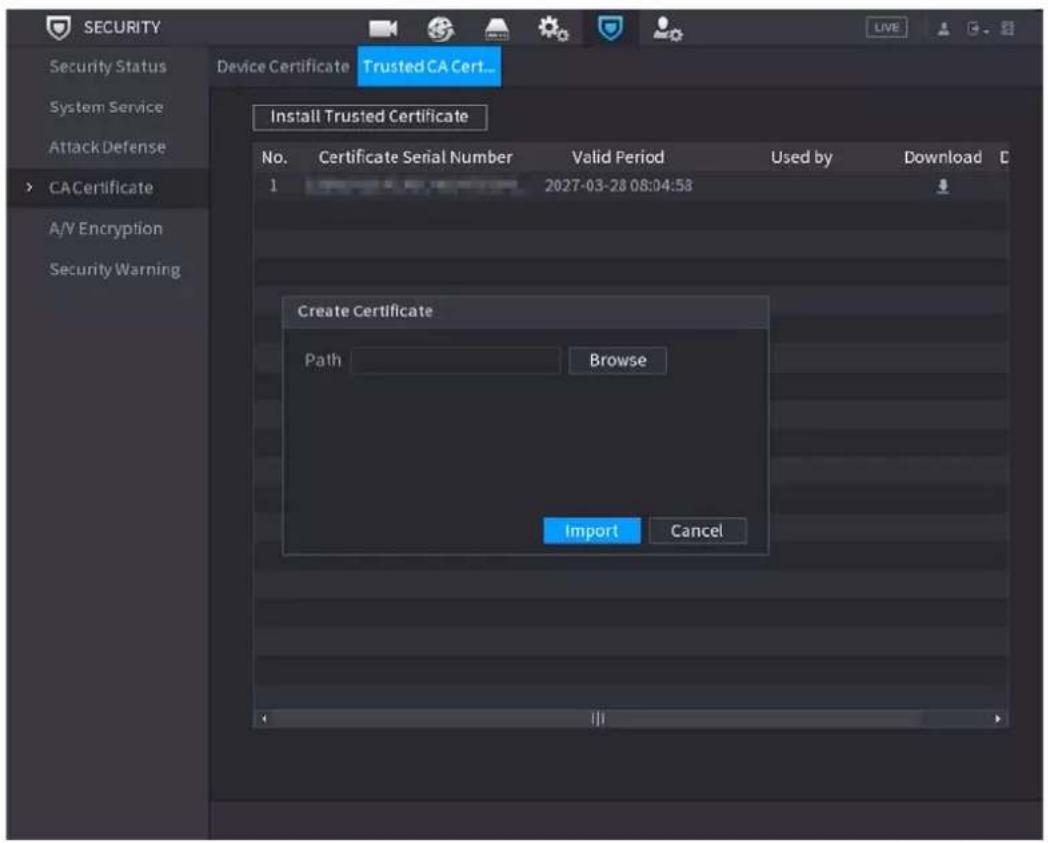
Task: Open System Service menu item
Action: tap(106, 107)
